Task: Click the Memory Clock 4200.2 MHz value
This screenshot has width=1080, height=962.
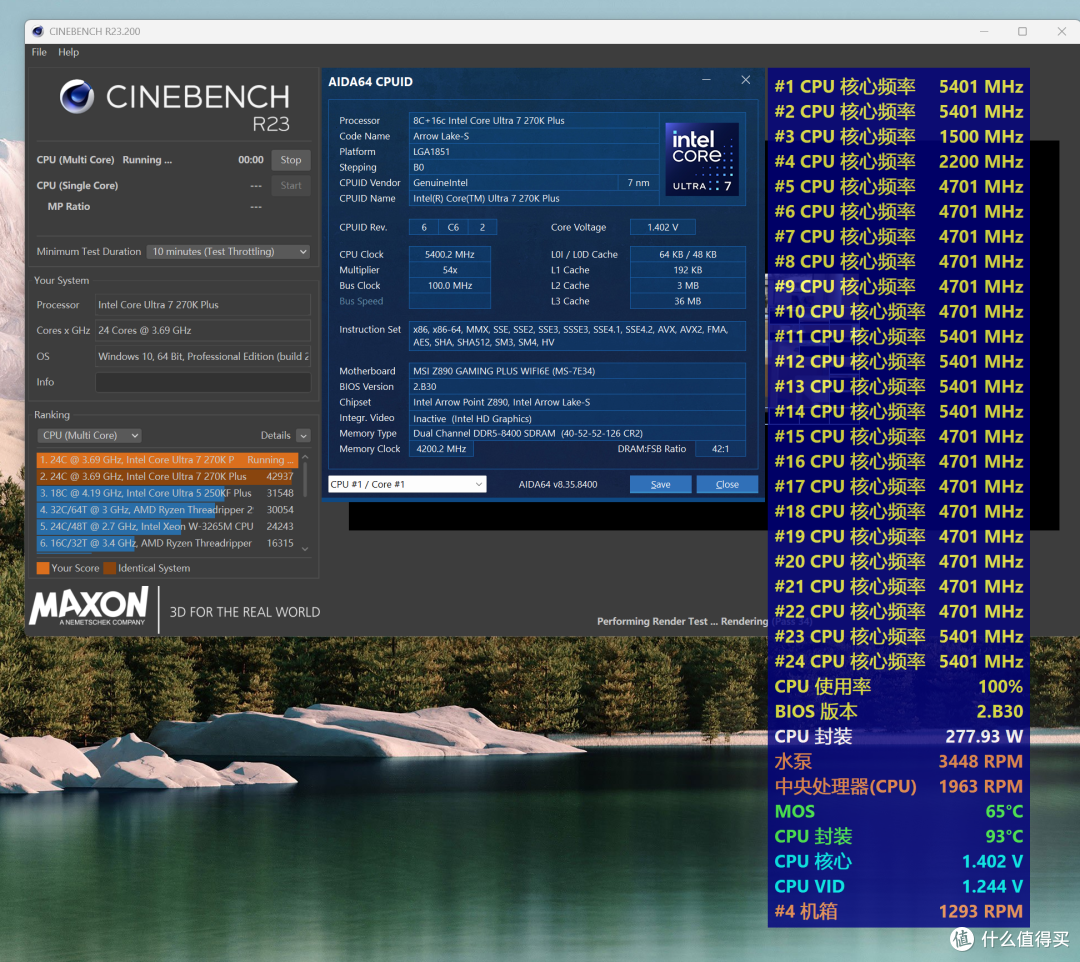Action: point(442,448)
